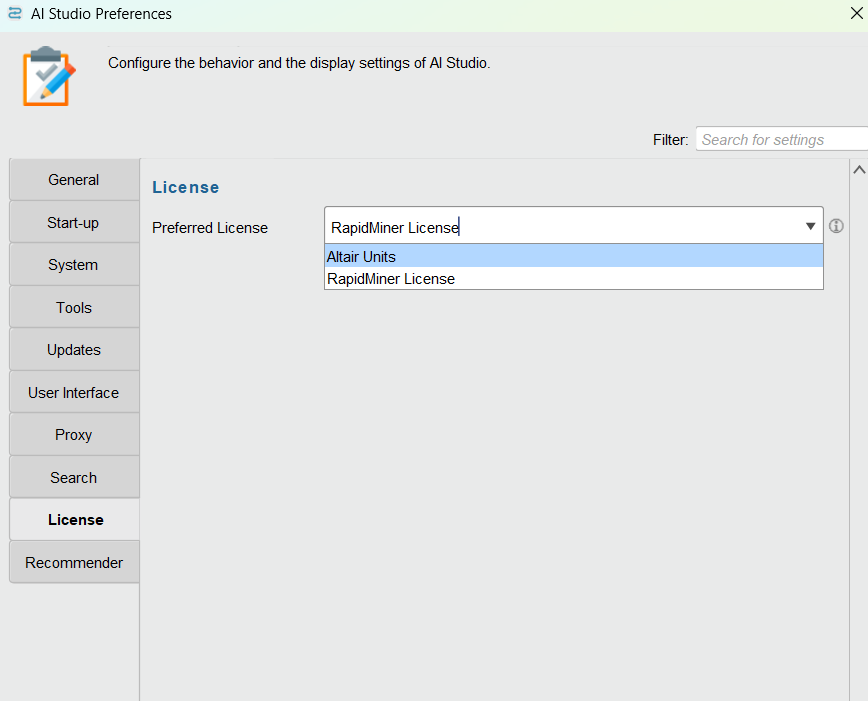Open the General preferences tab
The image size is (868, 701).
pyautogui.click(x=74, y=179)
